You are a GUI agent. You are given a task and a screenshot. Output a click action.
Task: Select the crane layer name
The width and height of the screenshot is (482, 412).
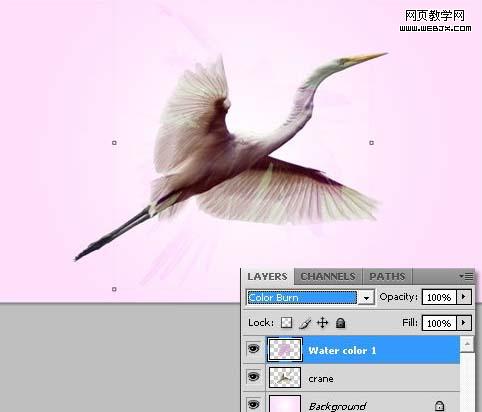[x=321, y=379]
